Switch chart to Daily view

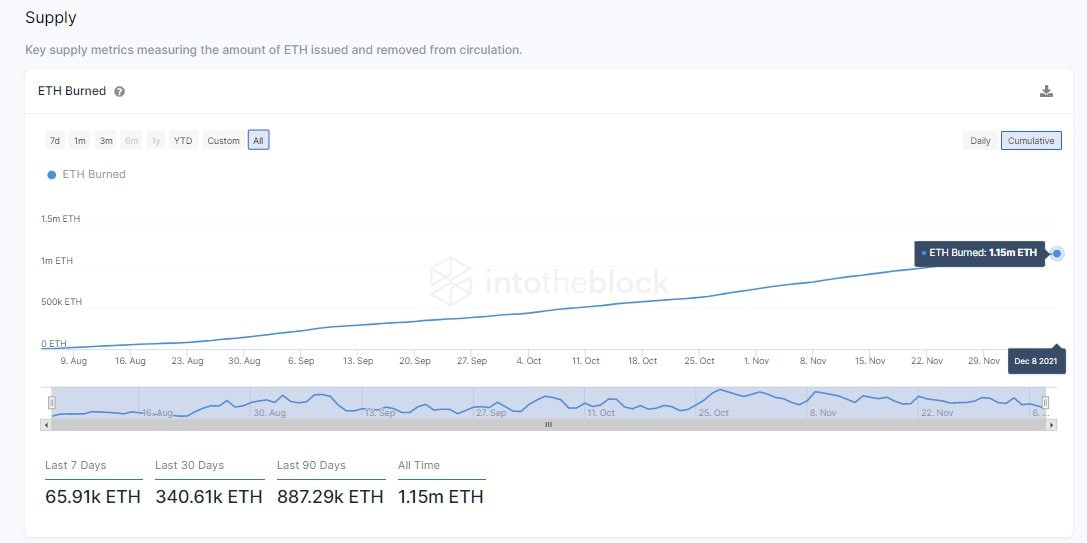coord(980,141)
